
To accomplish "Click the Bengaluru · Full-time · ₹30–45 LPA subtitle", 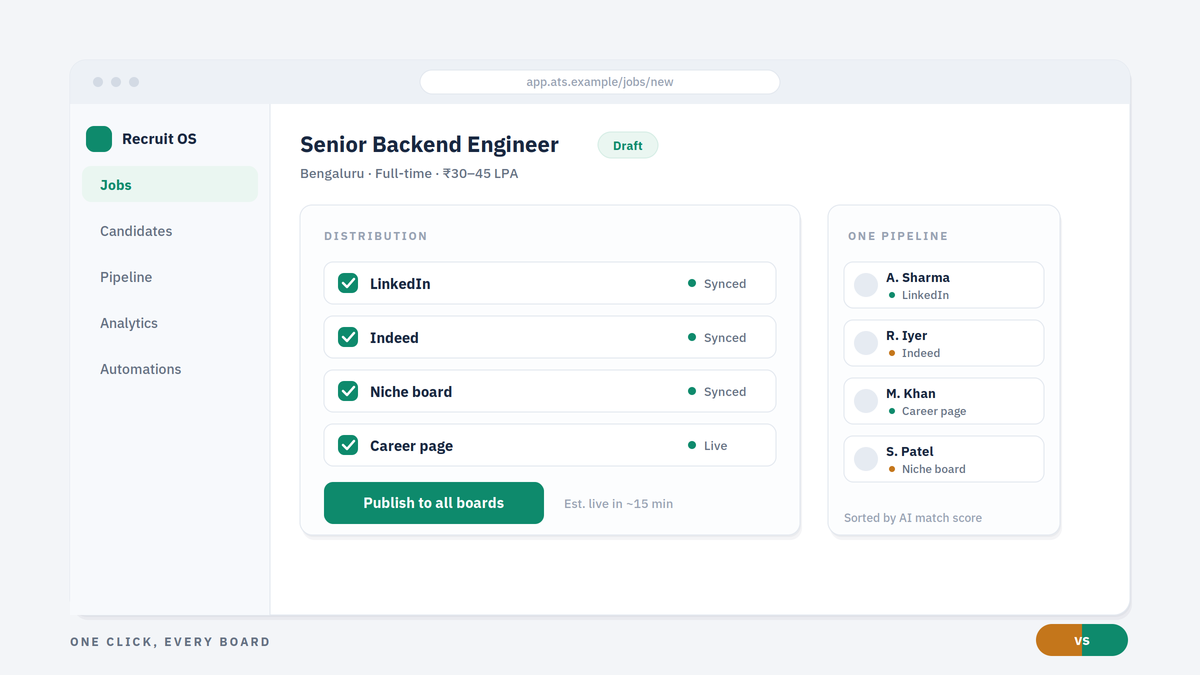I will [x=409, y=174].
